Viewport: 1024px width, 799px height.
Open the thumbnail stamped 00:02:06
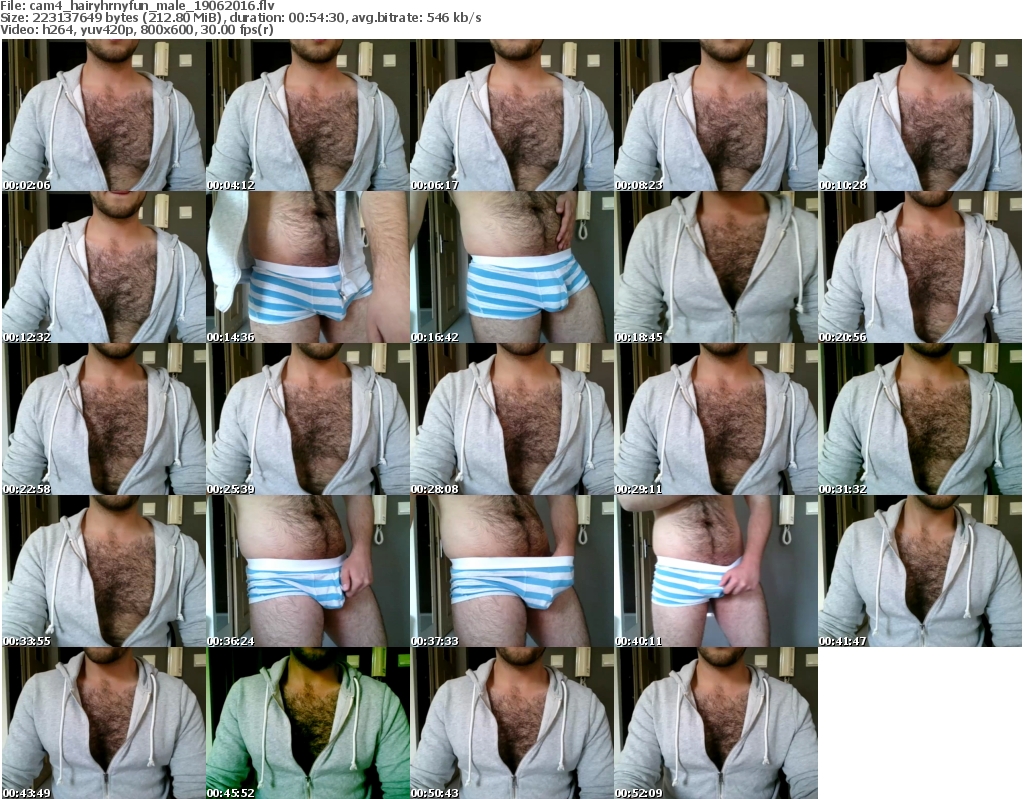point(104,115)
